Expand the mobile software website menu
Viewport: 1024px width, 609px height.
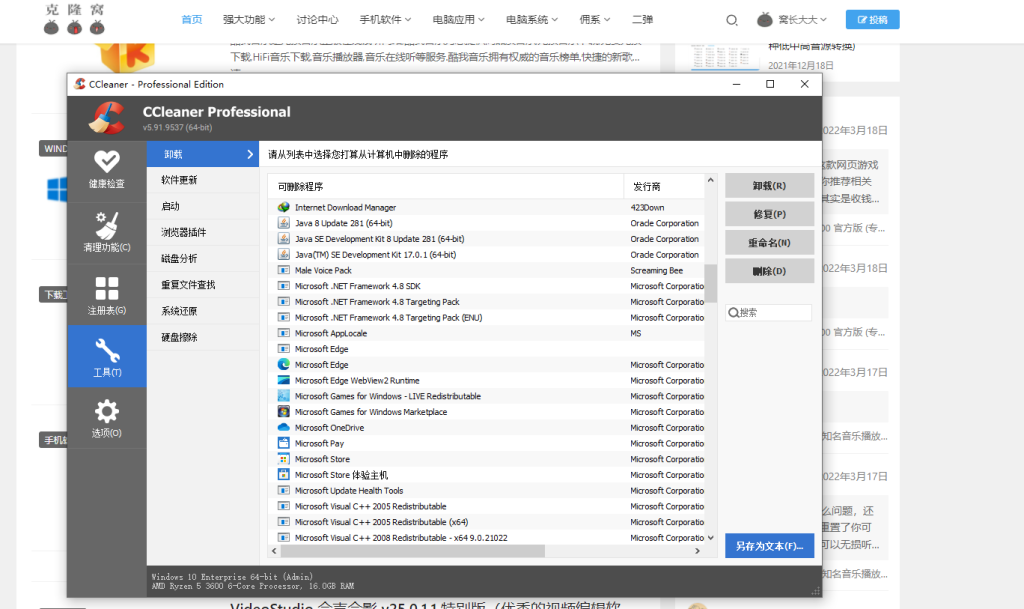coord(385,20)
